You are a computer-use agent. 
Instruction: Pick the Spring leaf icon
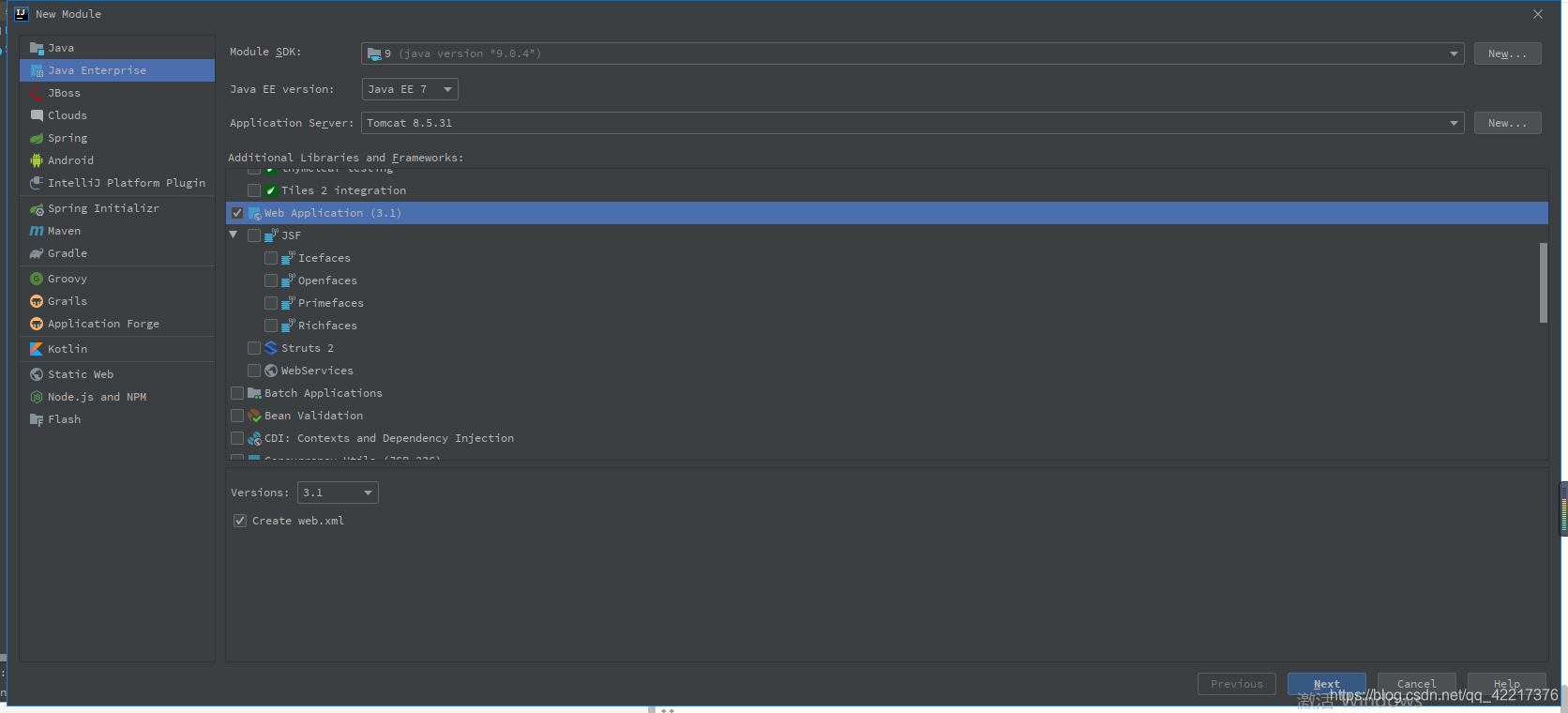37,138
